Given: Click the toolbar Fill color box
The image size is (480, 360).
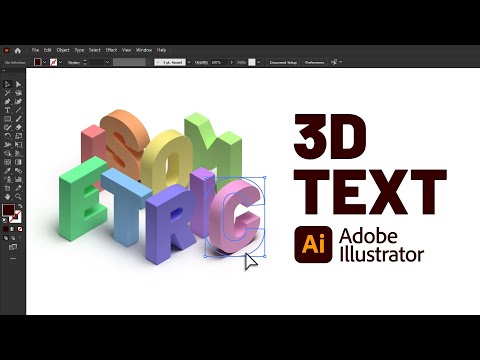Looking at the screenshot, I should pyautogui.click(x=8, y=210).
